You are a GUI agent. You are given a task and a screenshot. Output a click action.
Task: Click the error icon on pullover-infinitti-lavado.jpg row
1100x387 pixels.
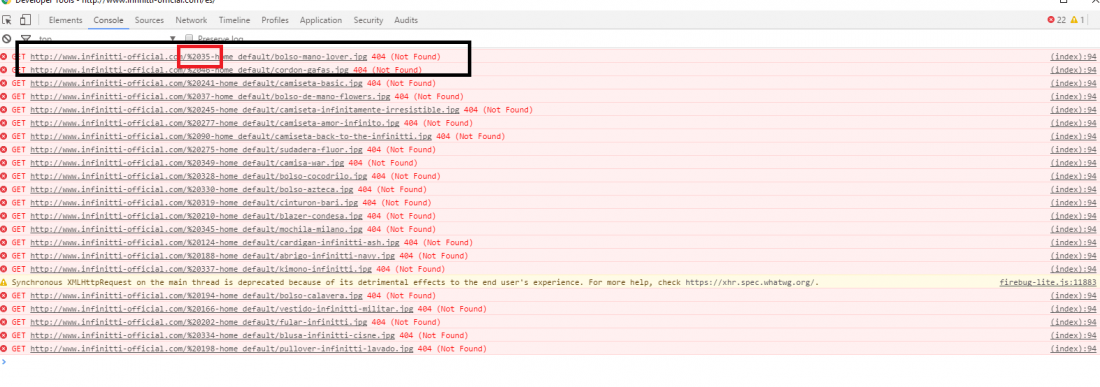tap(4, 349)
